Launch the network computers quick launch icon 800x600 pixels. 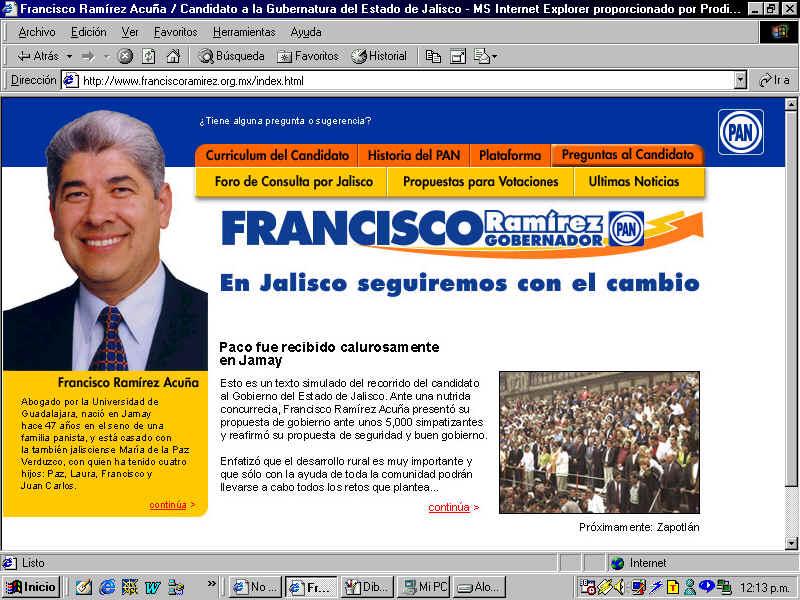coord(176,587)
